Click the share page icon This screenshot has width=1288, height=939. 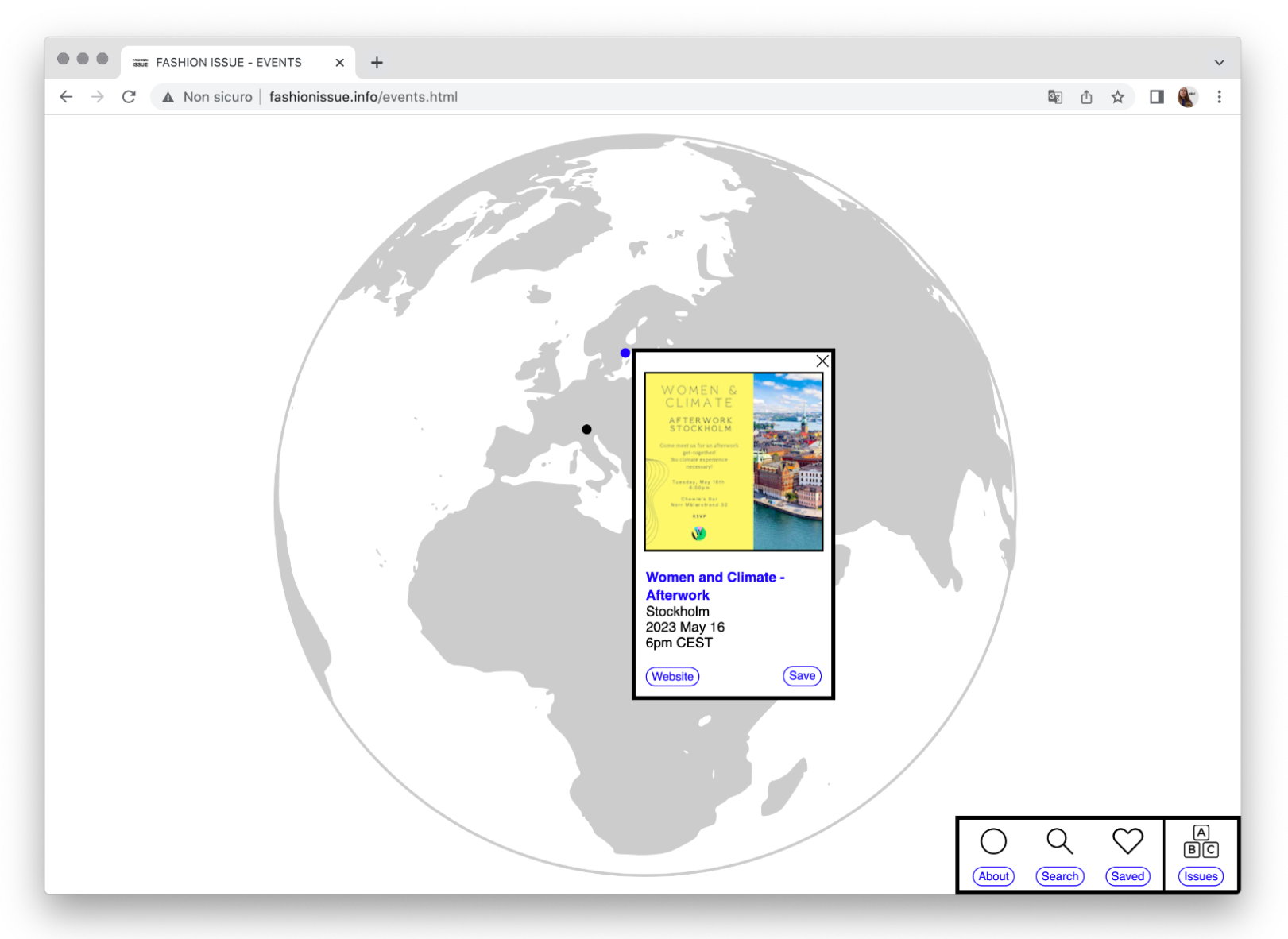tap(1086, 97)
